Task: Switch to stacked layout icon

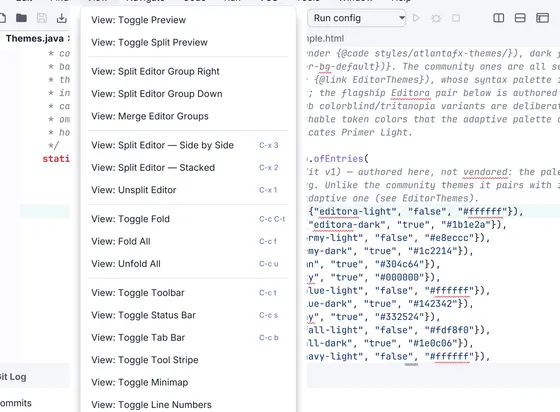Action: pos(520,18)
